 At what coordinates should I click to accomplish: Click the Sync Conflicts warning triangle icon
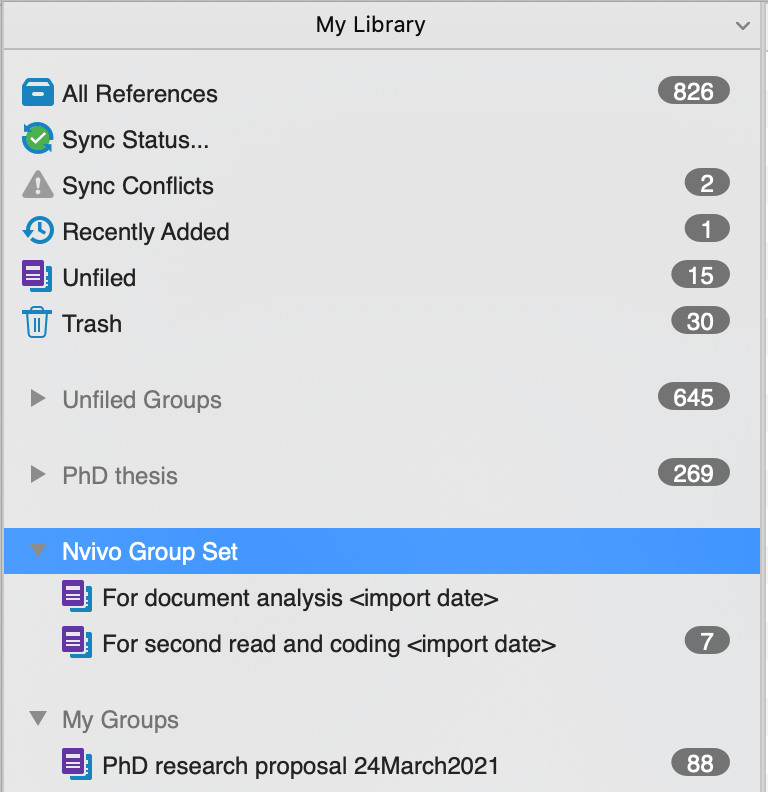[x=37, y=185]
